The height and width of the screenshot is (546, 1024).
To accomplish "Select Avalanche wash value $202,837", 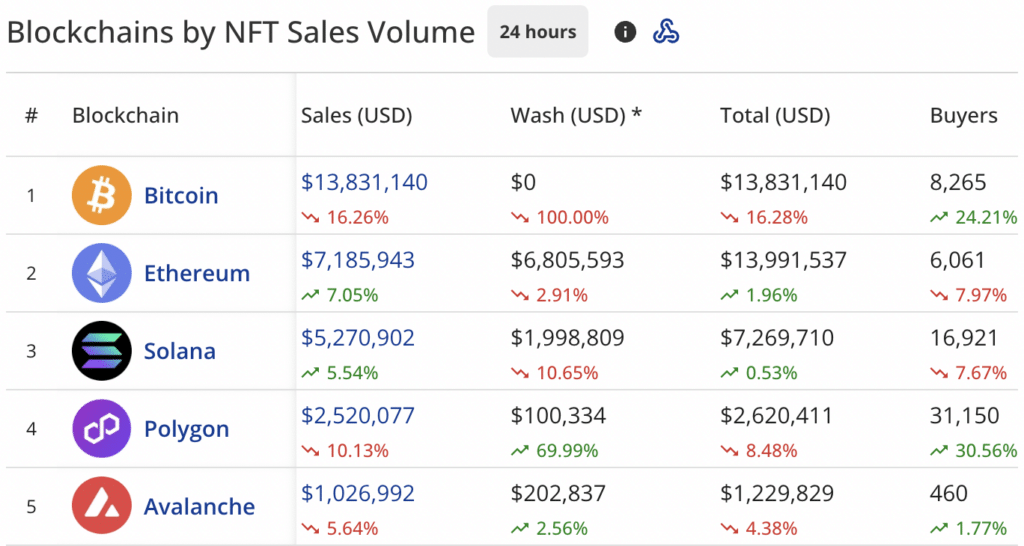I will click(558, 493).
